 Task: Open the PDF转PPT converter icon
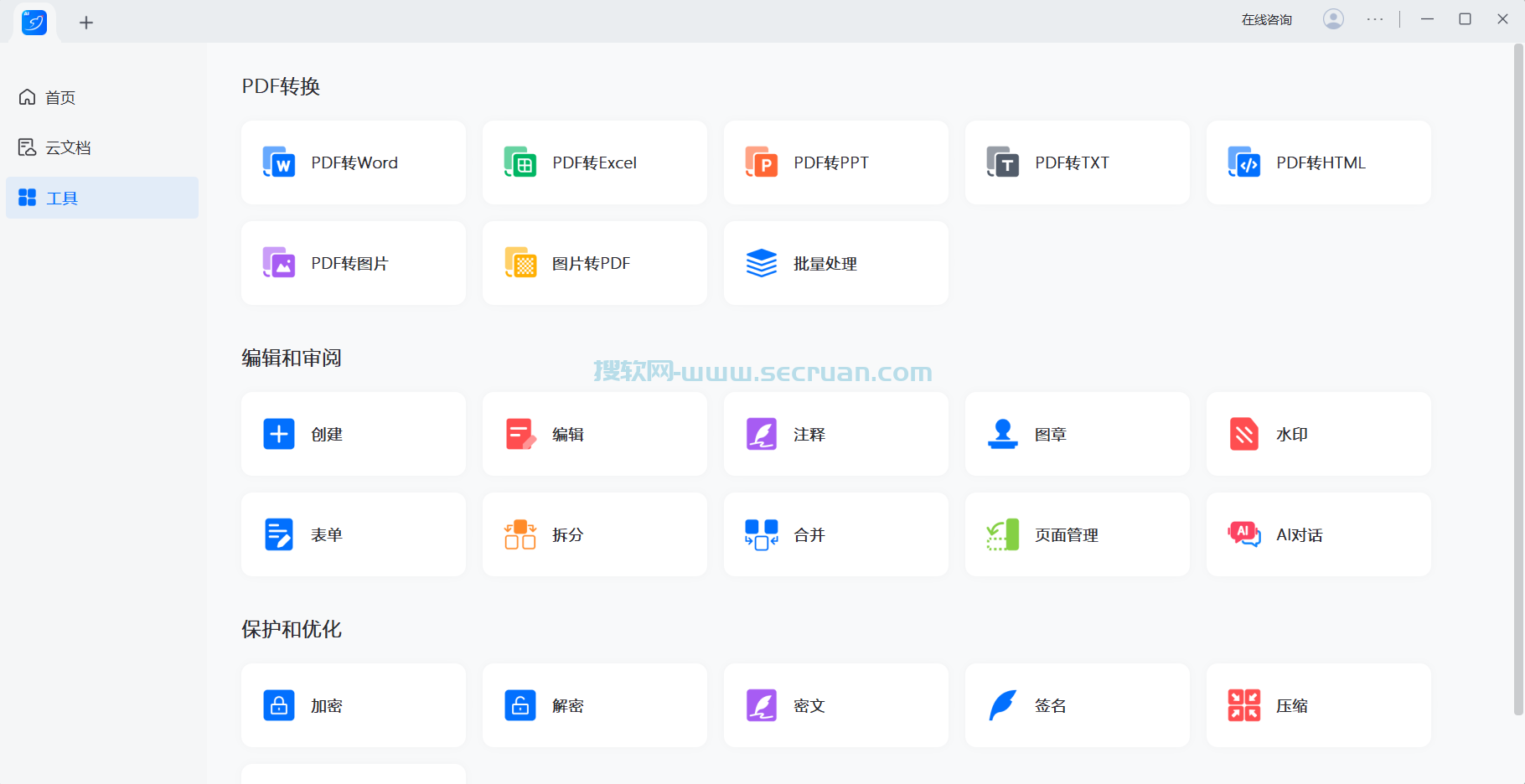point(761,162)
